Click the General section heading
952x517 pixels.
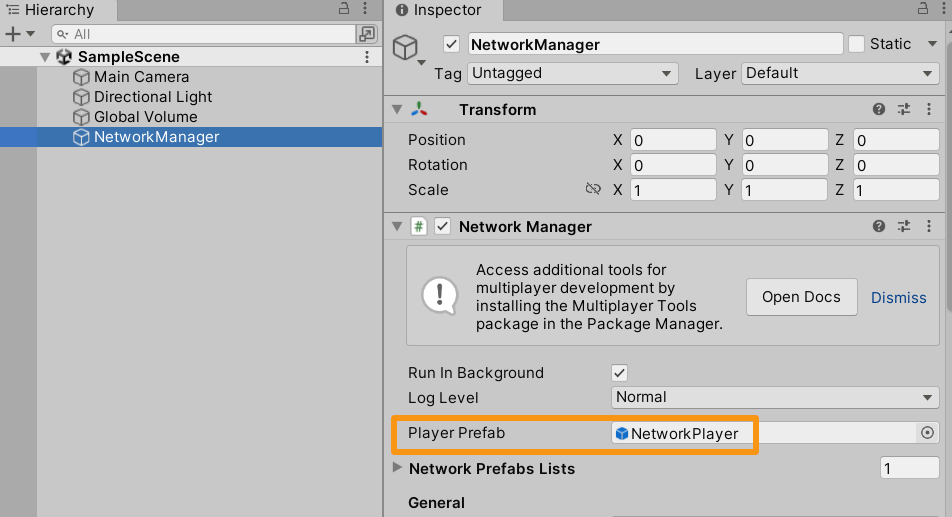[x=436, y=503]
